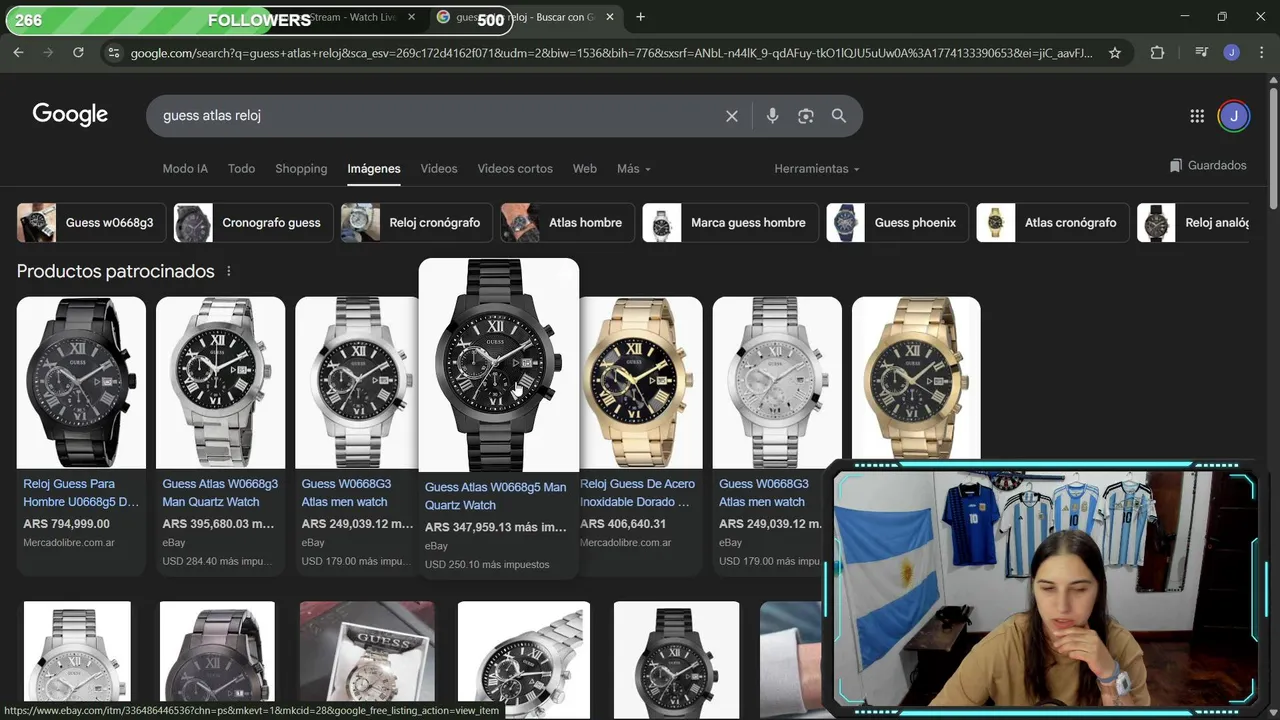Switch to Web results tab
The width and height of the screenshot is (1280, 720).
point(585,169)
